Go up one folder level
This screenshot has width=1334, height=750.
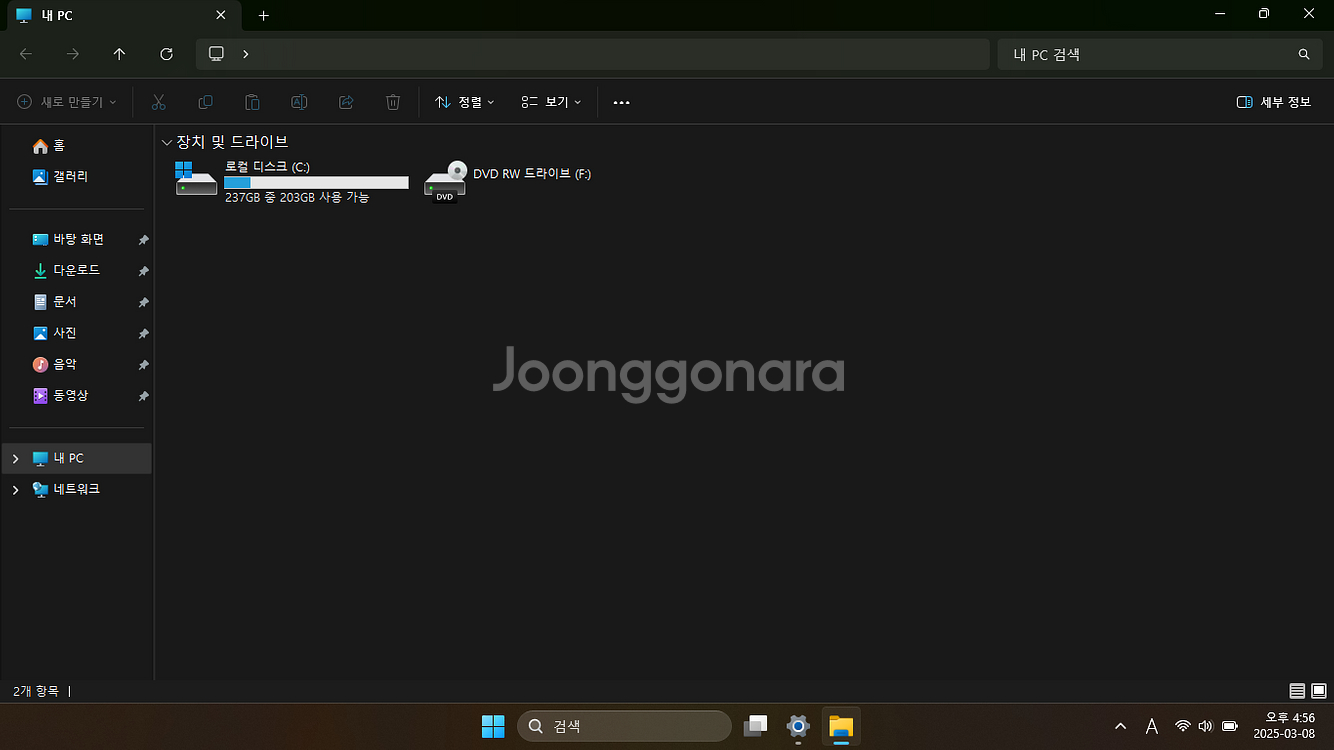point(119,54)
